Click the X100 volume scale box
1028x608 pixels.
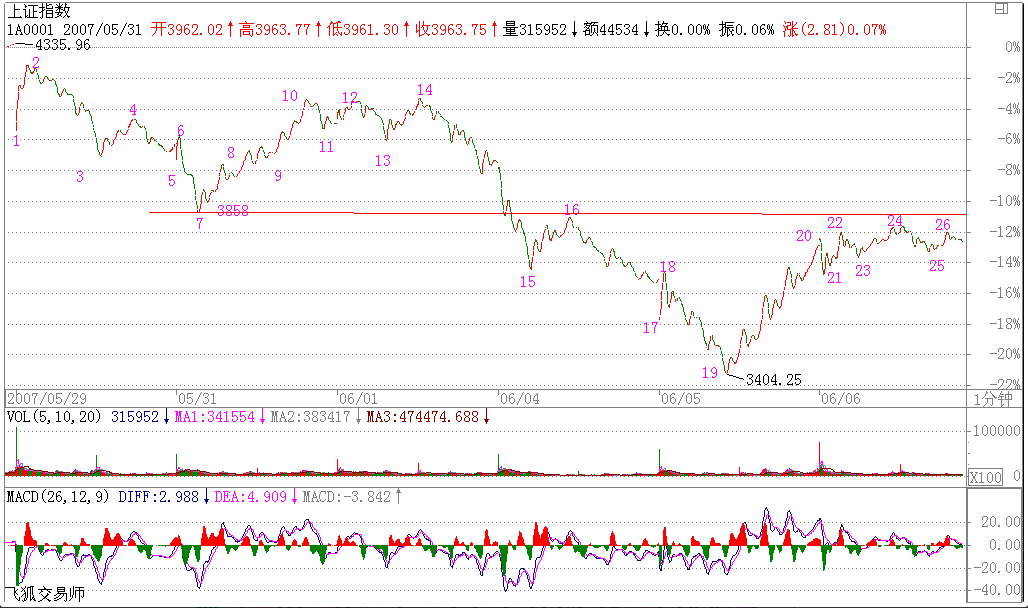[985, 478]
